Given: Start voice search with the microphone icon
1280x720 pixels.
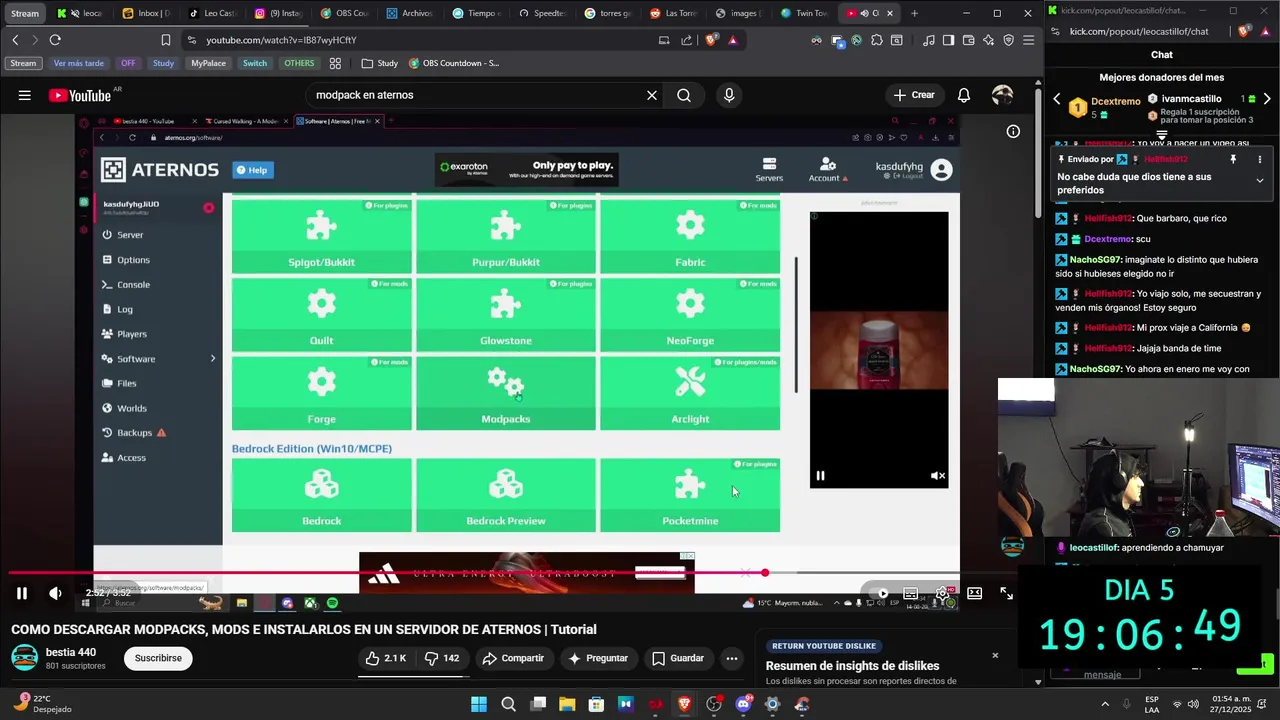Looking at the screenshot, I should 729,95.
